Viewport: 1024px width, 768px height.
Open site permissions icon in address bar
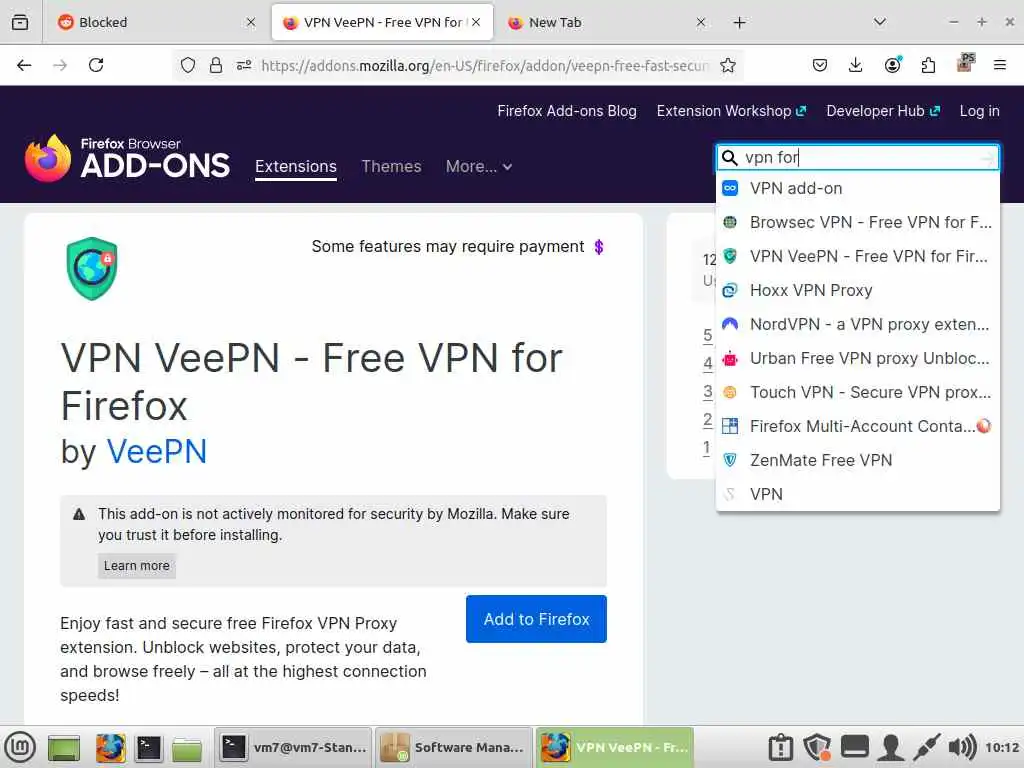tap(244, 65)
